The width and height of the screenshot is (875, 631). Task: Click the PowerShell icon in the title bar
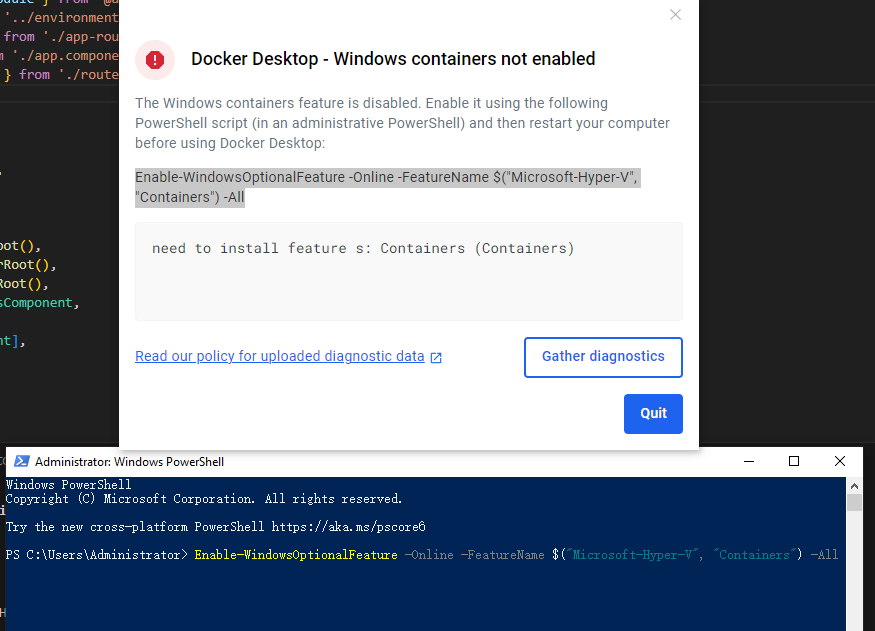[22, 461]
